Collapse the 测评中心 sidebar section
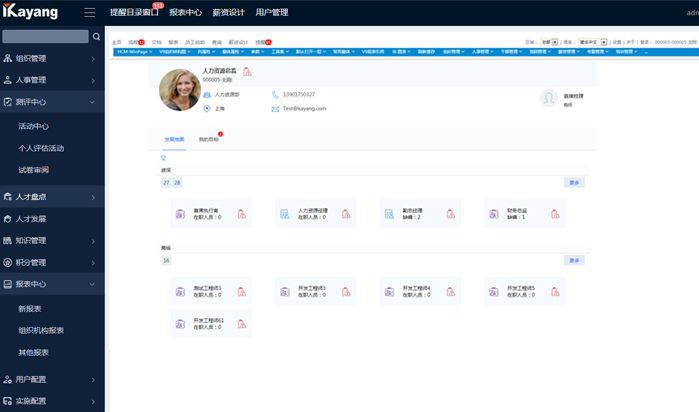The height and width of the screenshot is (412, 699). [x=92, y=102]
